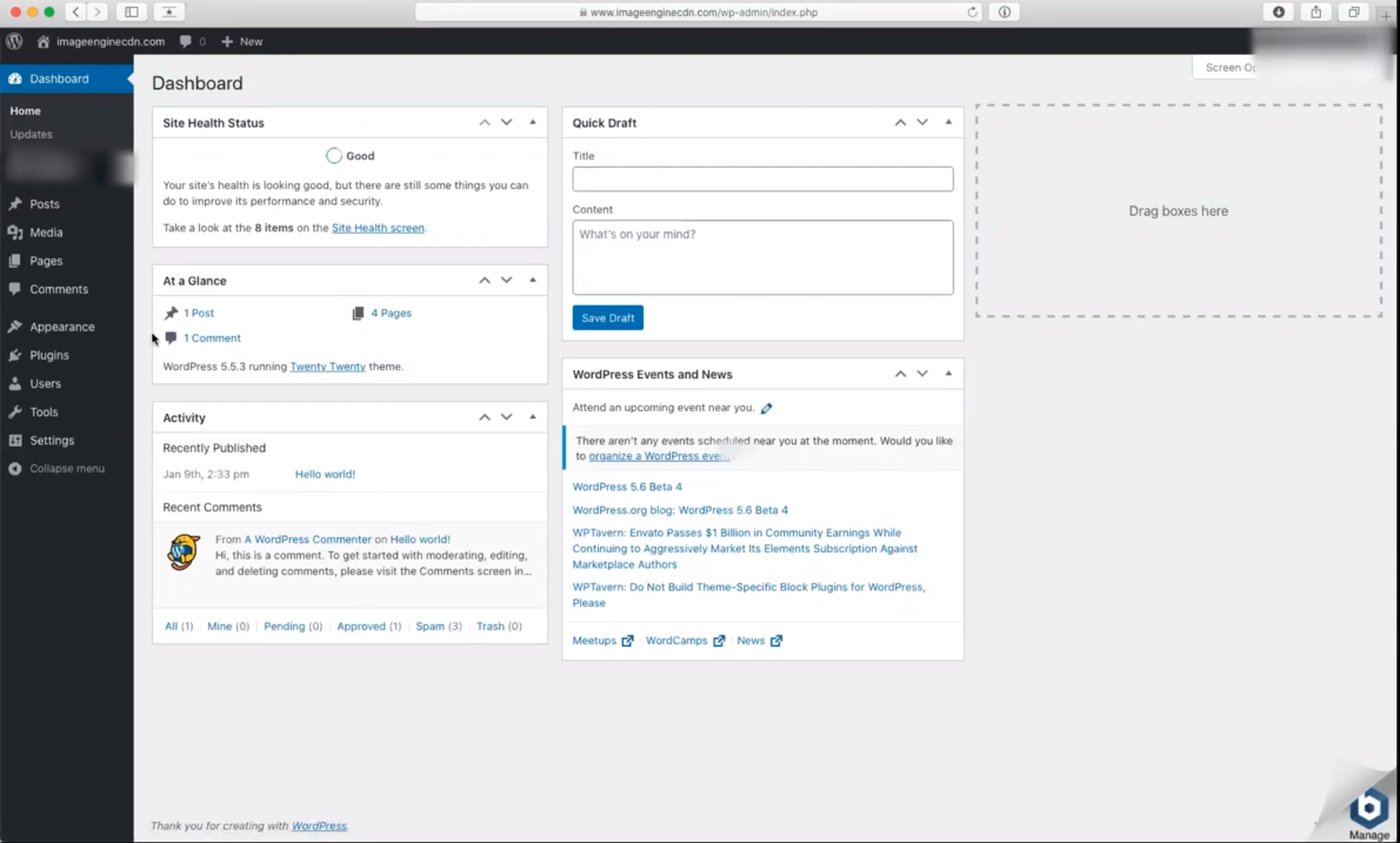This screenshot has width=1400, height=843.
Task: Open the Meetups external link
Action: point(602,641)
